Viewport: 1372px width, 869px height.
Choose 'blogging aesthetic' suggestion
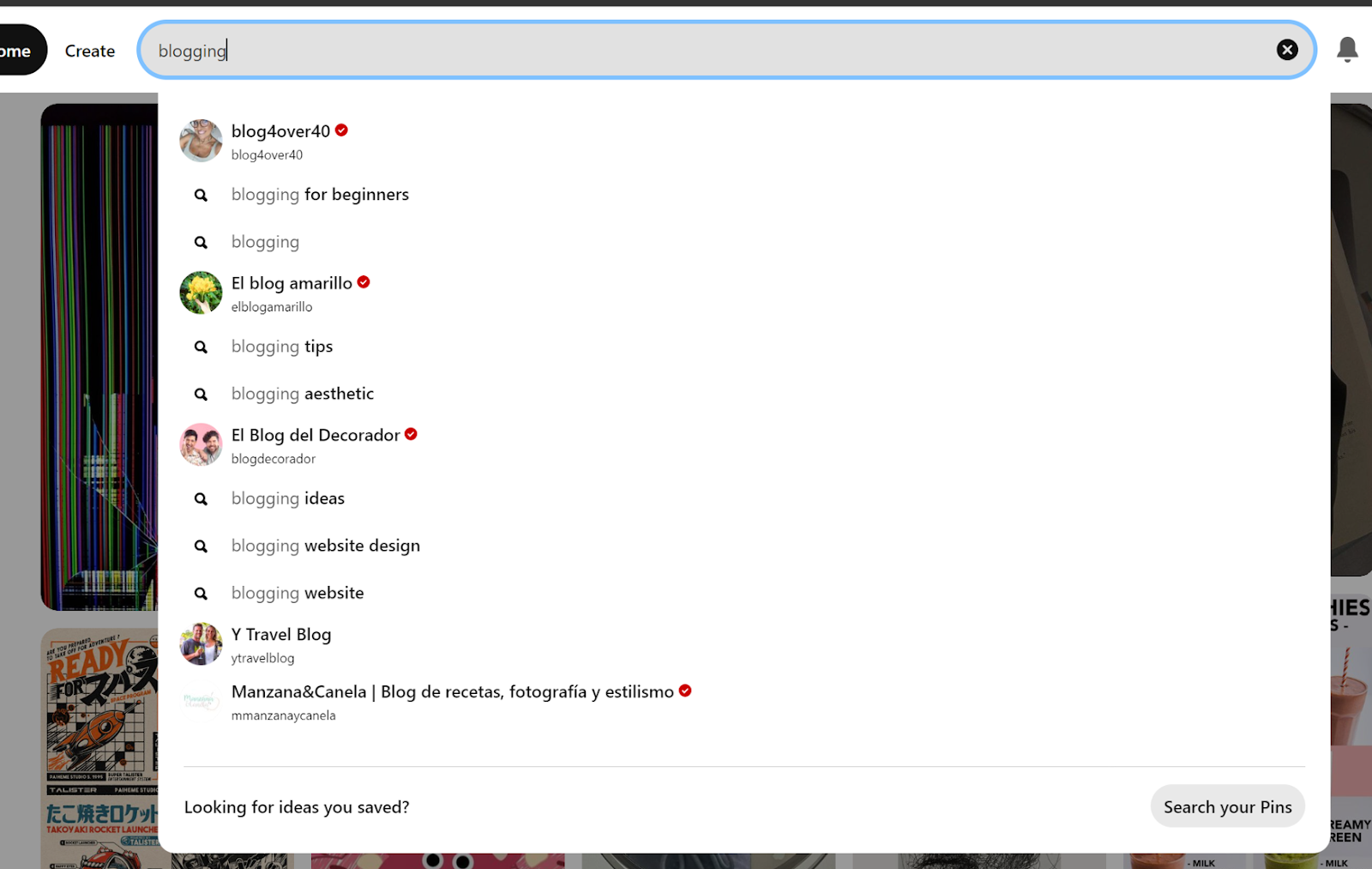tap(303, 394)
